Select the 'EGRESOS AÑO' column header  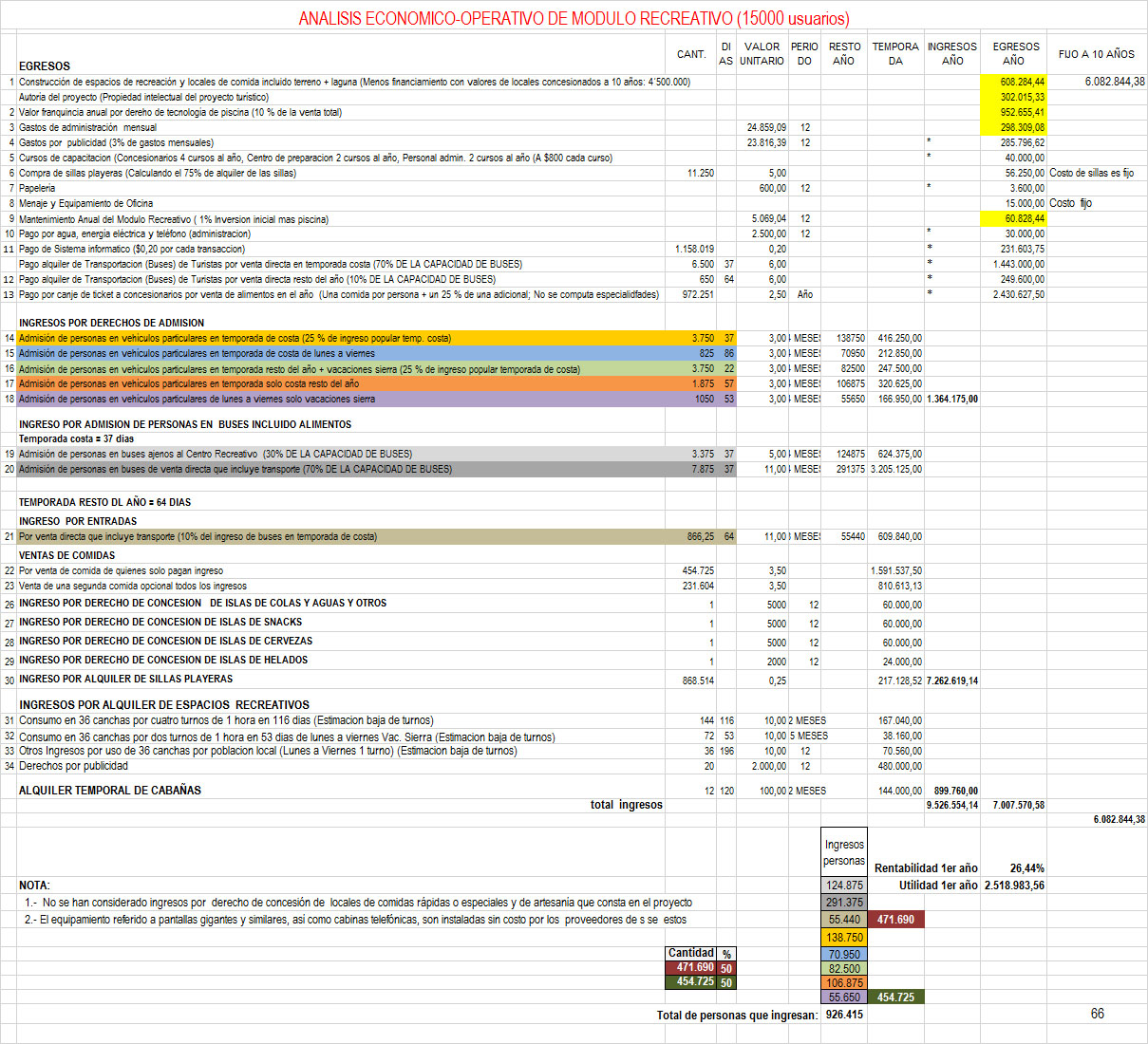(1015, 53)
